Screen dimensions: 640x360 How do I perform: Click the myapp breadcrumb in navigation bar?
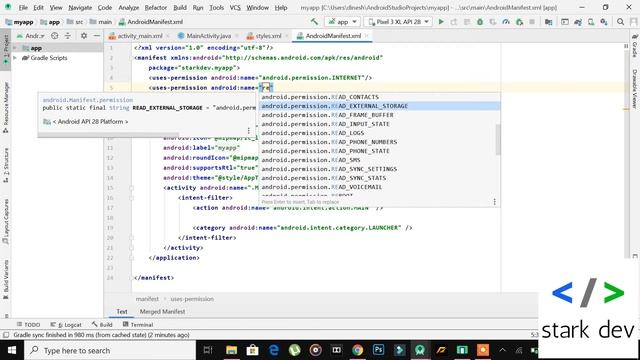pos(19,22)
